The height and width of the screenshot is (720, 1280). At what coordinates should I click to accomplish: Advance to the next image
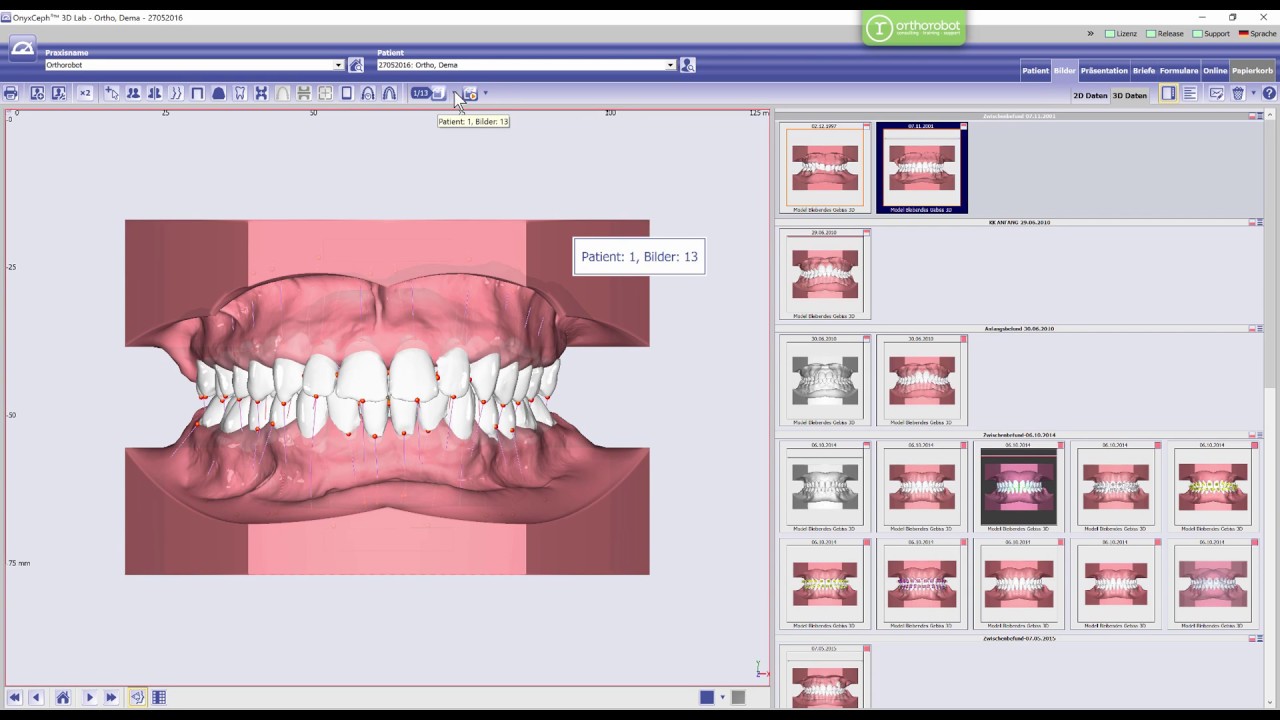tap(89, 697)
